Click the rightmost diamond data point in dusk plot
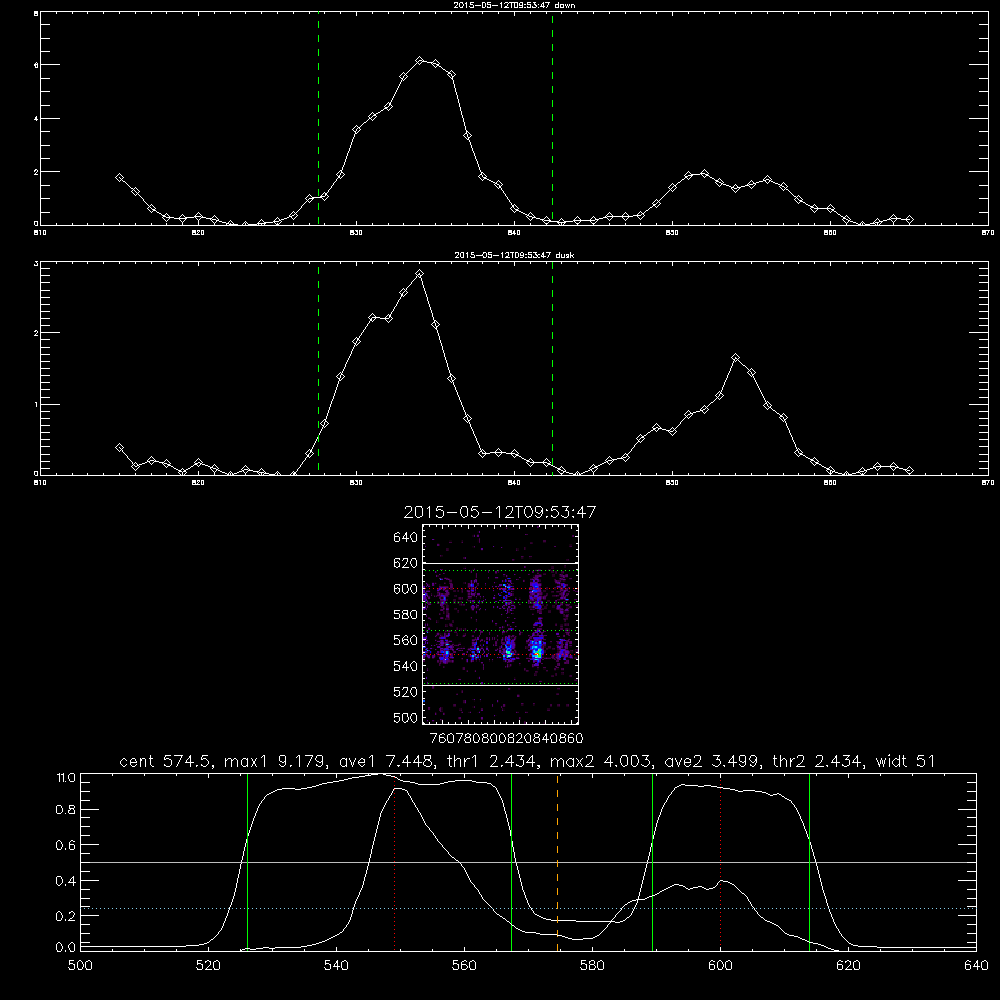The height and width of the screenshot is (1000, 1000). 909,470
